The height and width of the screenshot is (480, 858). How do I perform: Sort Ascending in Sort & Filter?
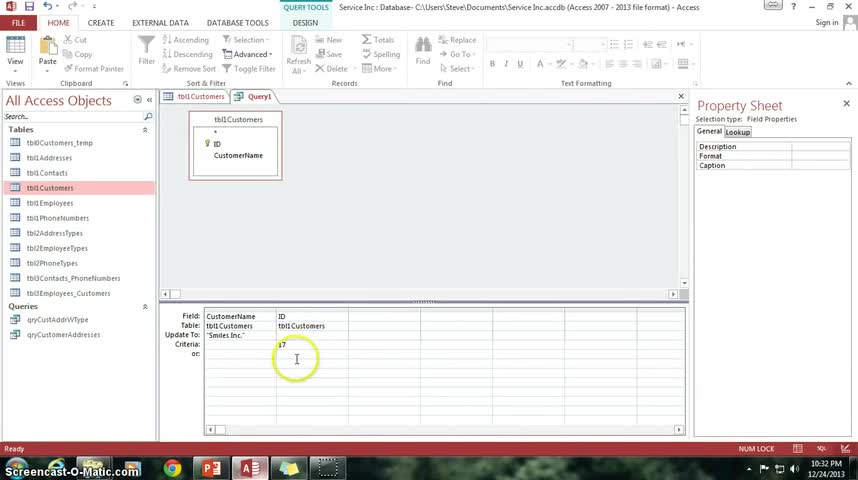coord(185,40)
